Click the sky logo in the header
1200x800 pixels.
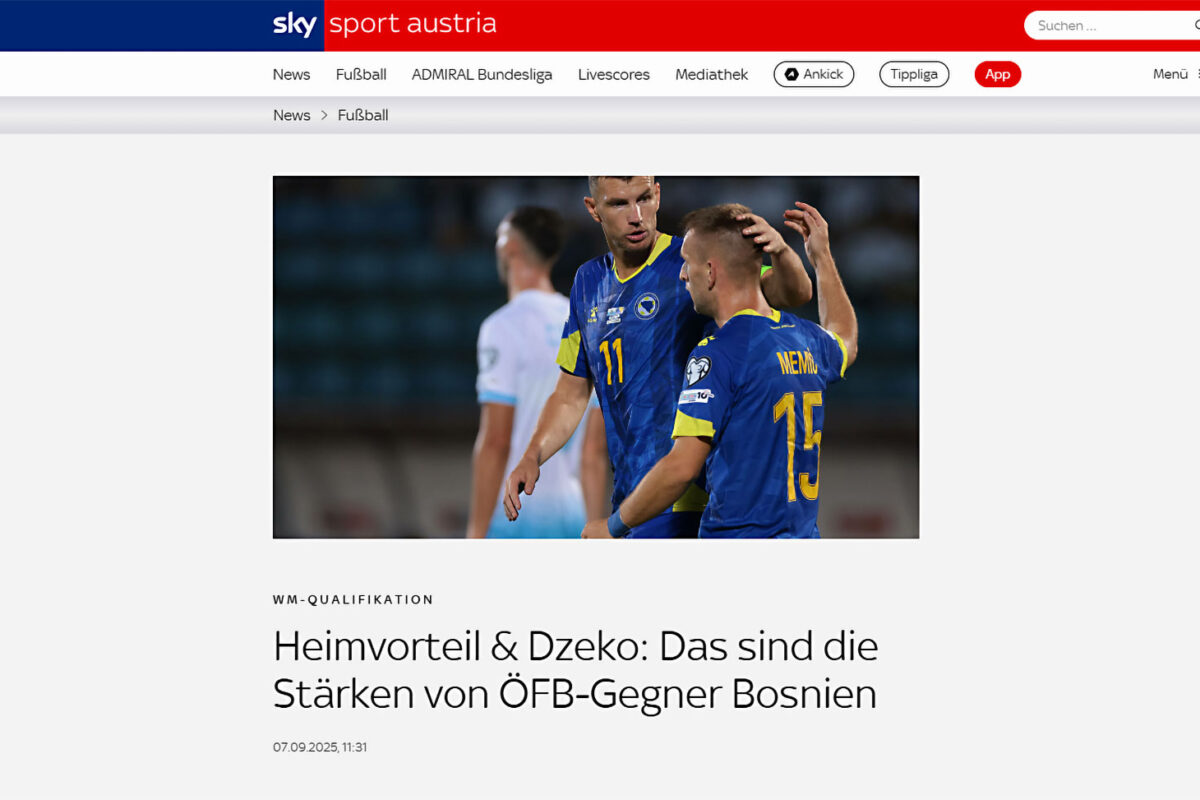(294, 25)
